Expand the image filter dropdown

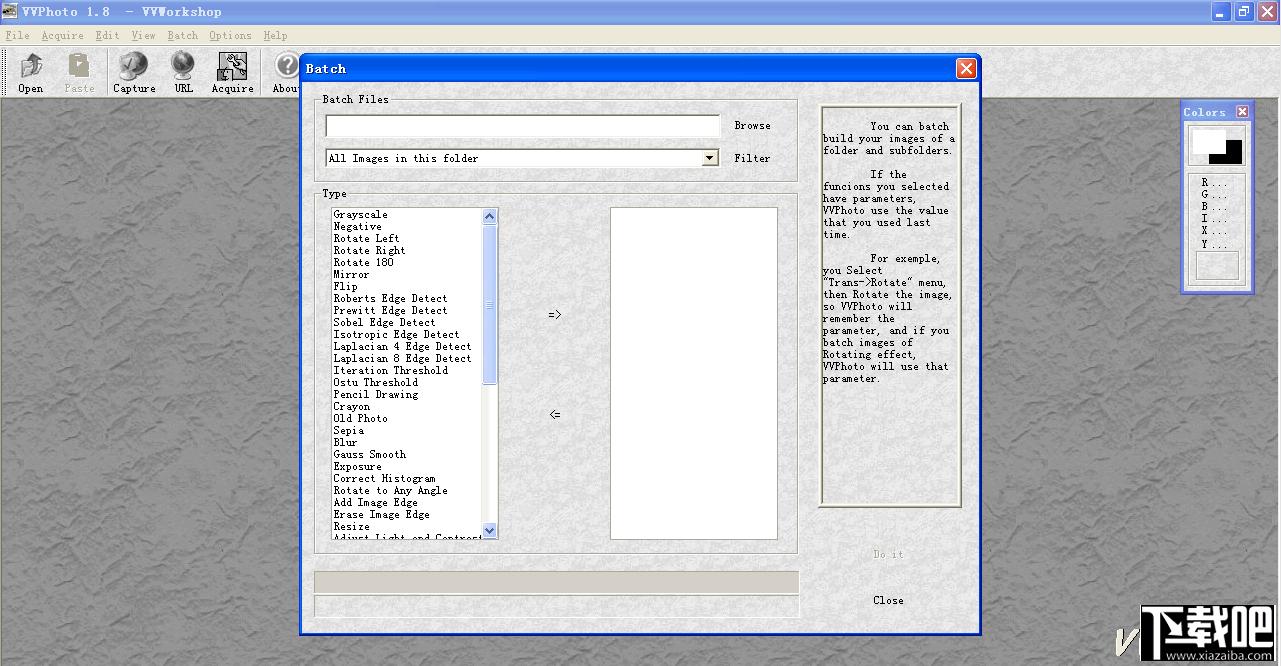[x=709, y=158]
